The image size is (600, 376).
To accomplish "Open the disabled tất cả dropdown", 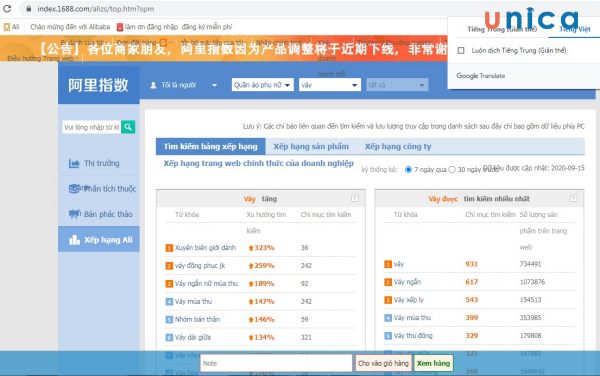I will click(397, 85).
